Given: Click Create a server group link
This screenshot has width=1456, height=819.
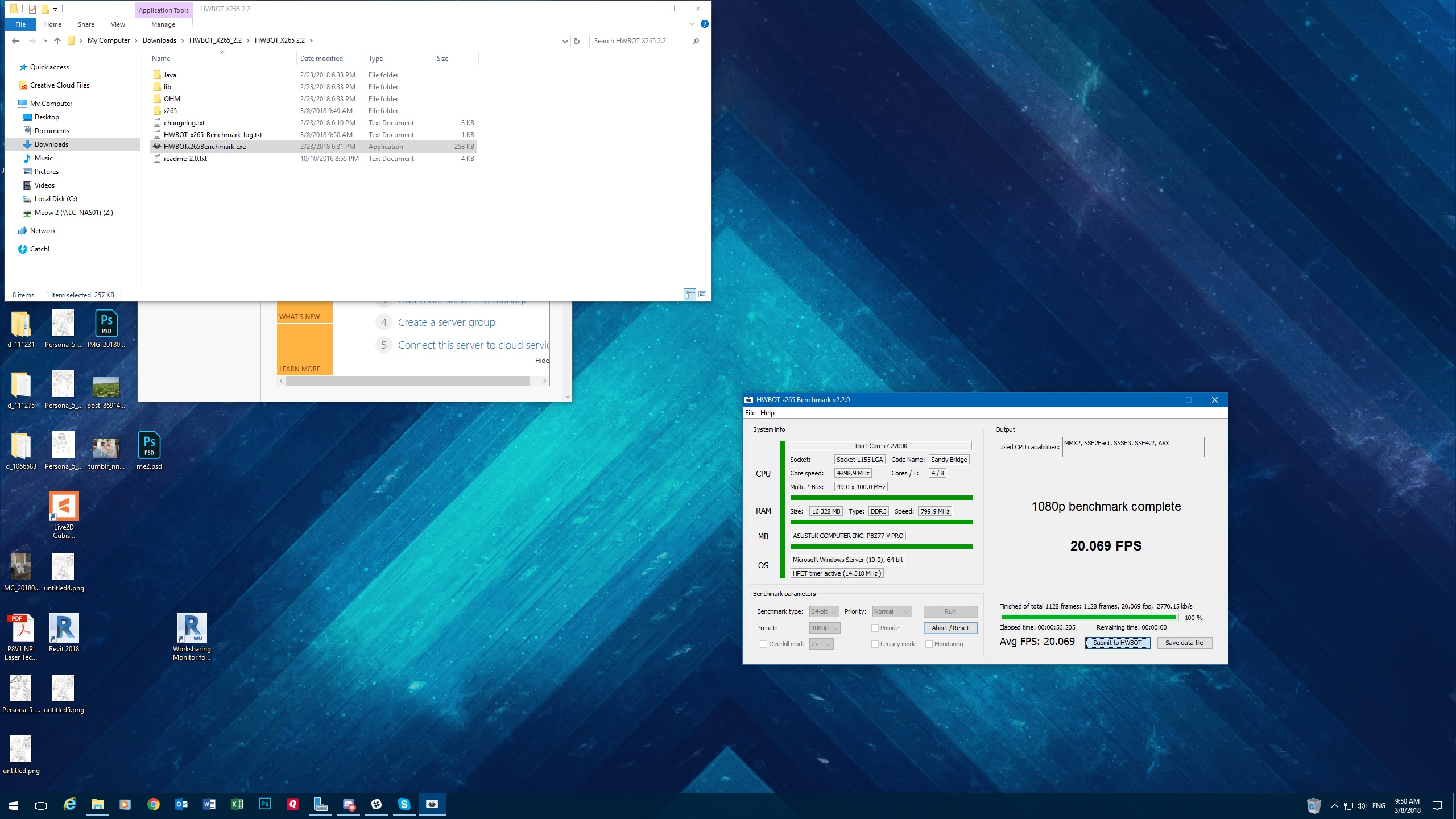Looking at the screenshot, I should pos(446,322).
